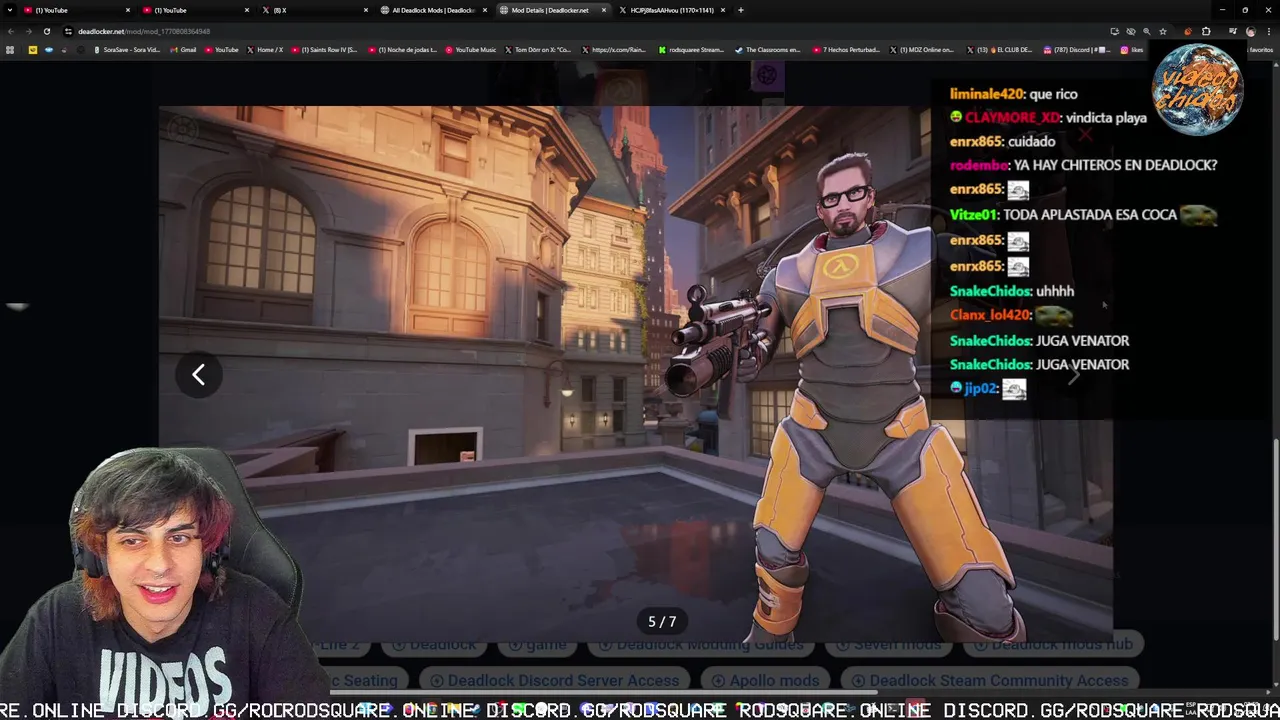Switch to the second (1) YouTube tab
The width and height of the screenshot is (1280, 720).
coord(196,10)
